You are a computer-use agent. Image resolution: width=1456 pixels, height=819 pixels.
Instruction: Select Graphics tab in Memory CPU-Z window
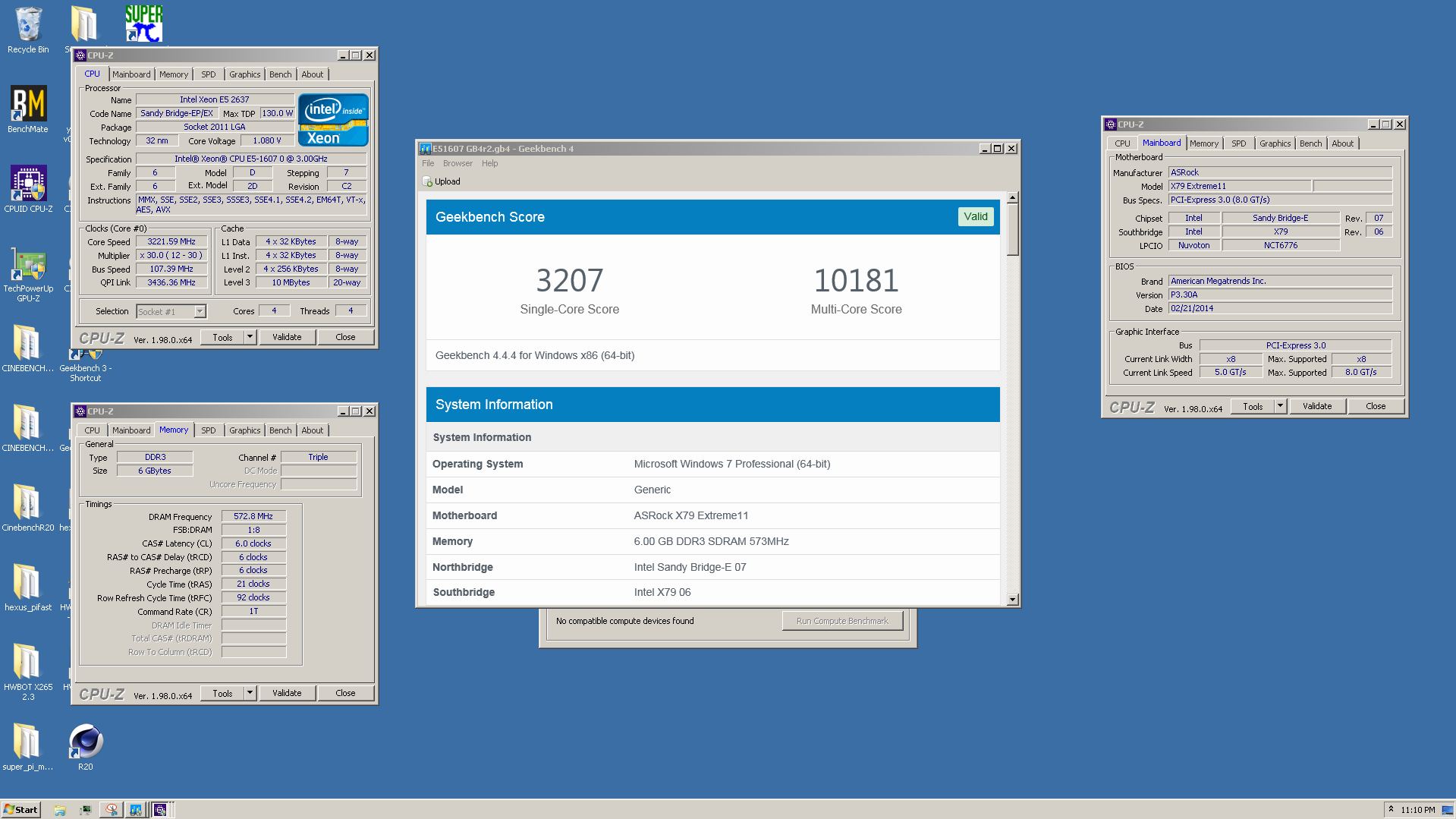click(245, 430)
